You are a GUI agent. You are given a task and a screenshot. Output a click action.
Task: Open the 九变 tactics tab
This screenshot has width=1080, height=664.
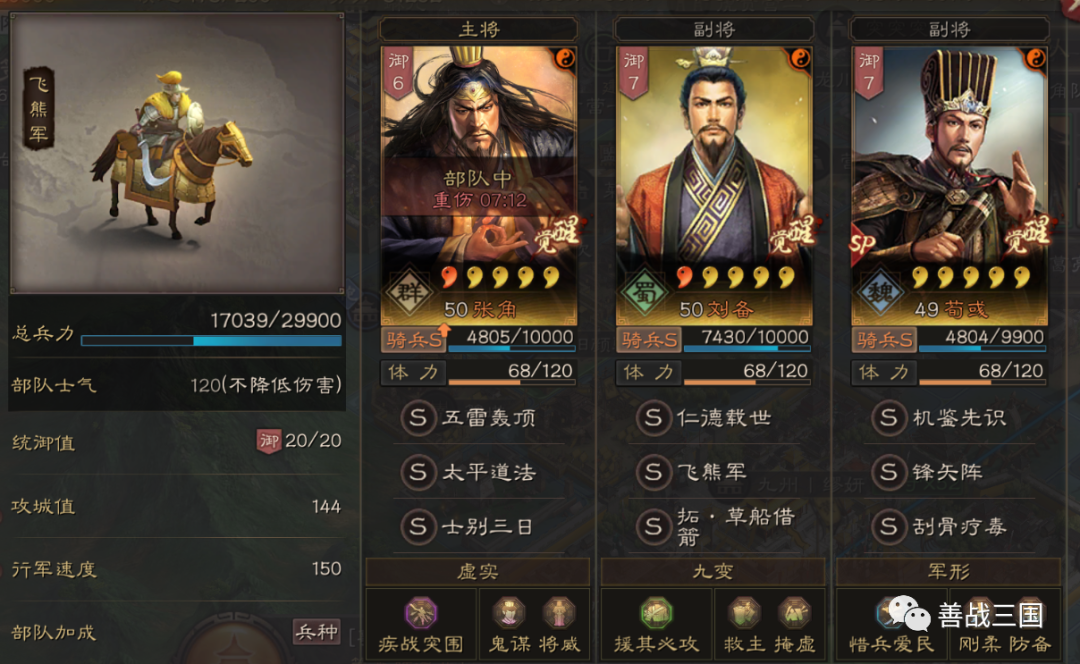713,572
